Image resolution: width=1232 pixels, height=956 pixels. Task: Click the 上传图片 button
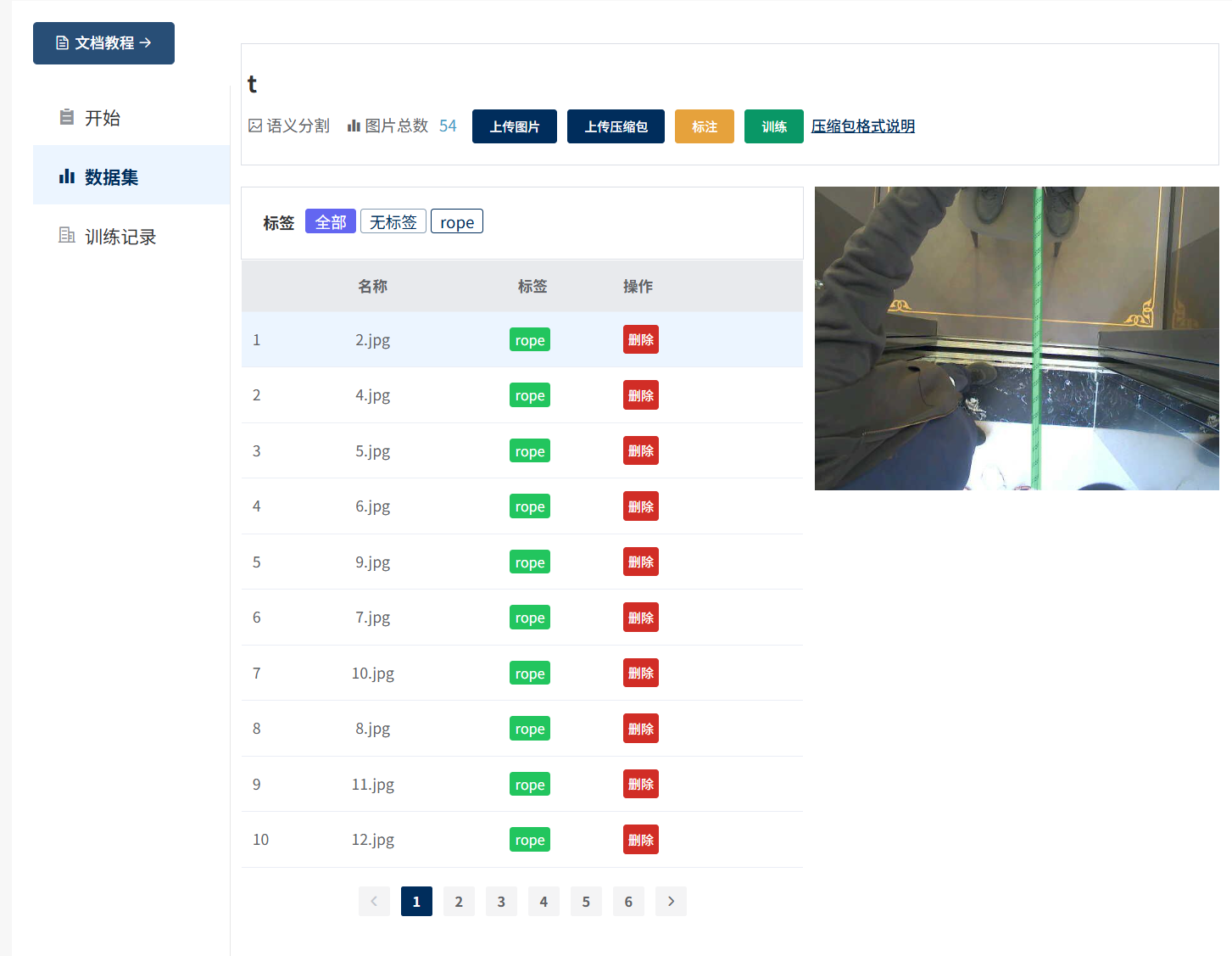(x=514, y=126)
